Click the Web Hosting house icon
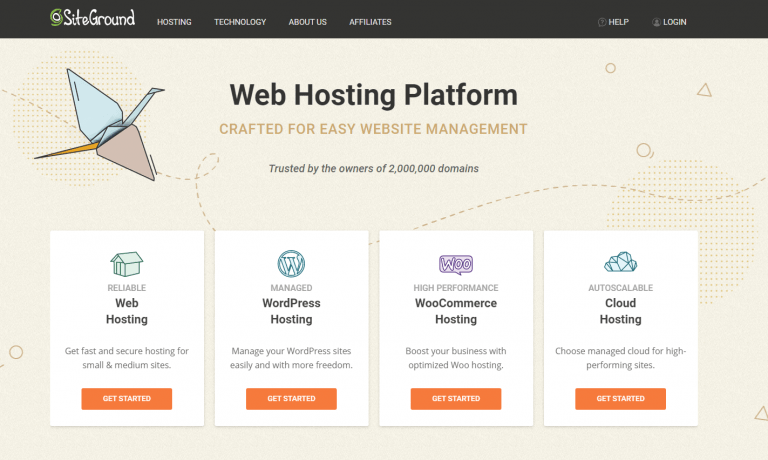Image resolution: width=768 pixels, height=460 pixels. point(127,264)
